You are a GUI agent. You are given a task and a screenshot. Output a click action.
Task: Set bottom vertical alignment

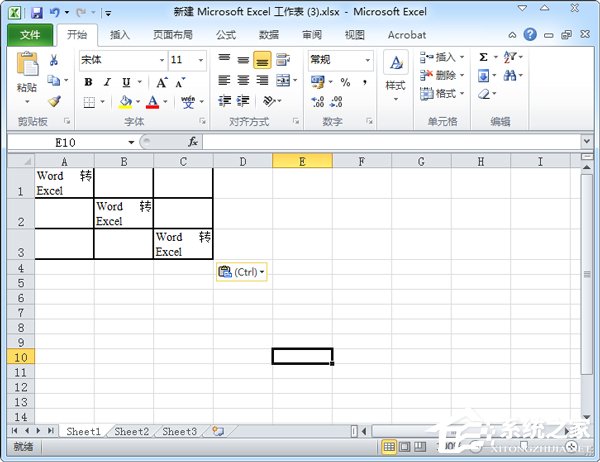pos(262,60)
